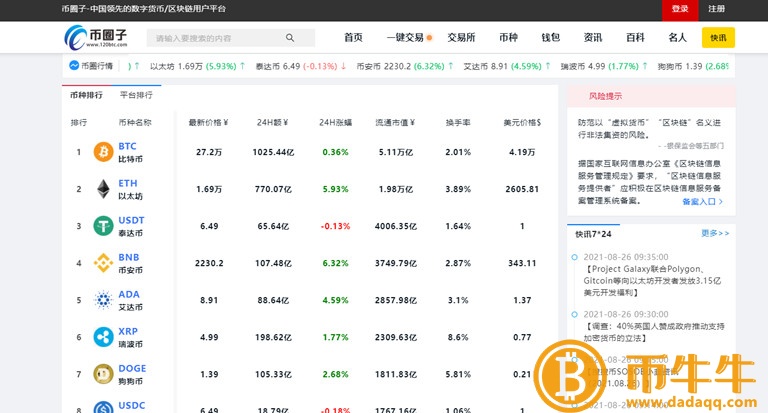Open the 名人 celebrities menu

coord(677,38)
